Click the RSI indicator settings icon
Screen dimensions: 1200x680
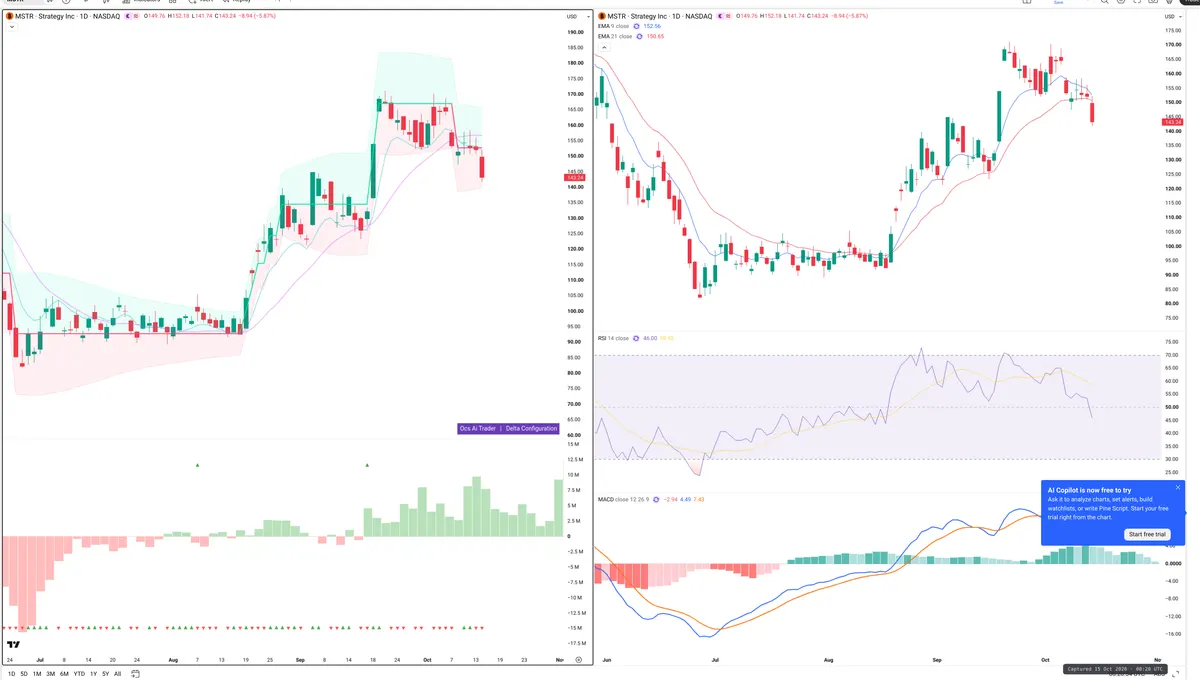[x=637, y=338]
